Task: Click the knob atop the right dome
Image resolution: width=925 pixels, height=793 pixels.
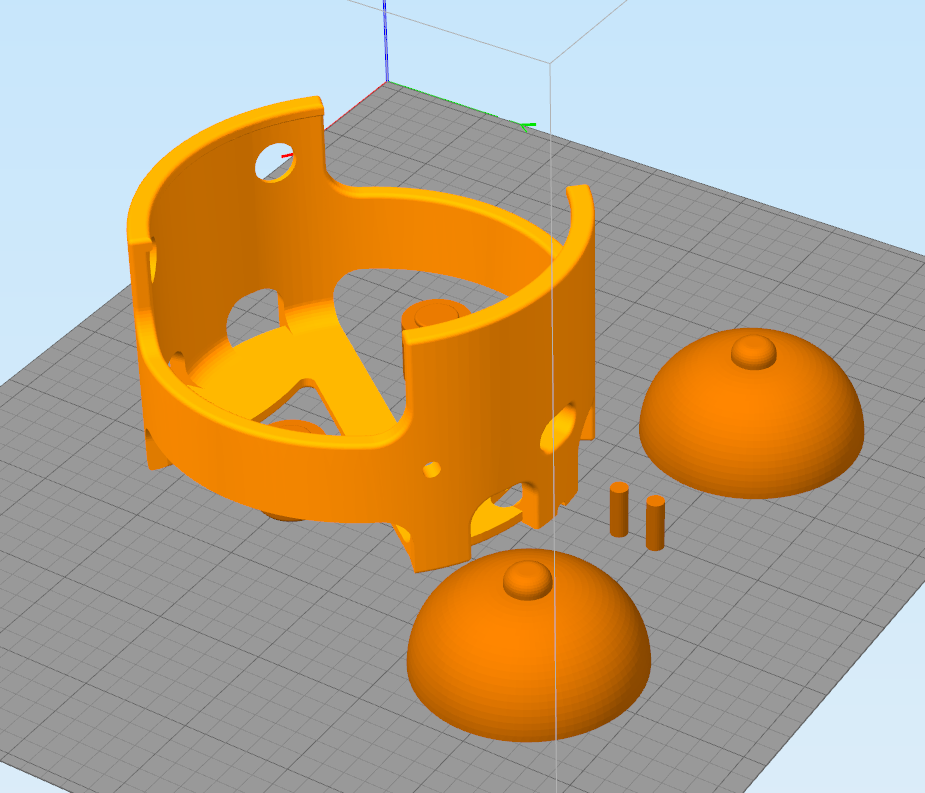Action: coord(754,352)
